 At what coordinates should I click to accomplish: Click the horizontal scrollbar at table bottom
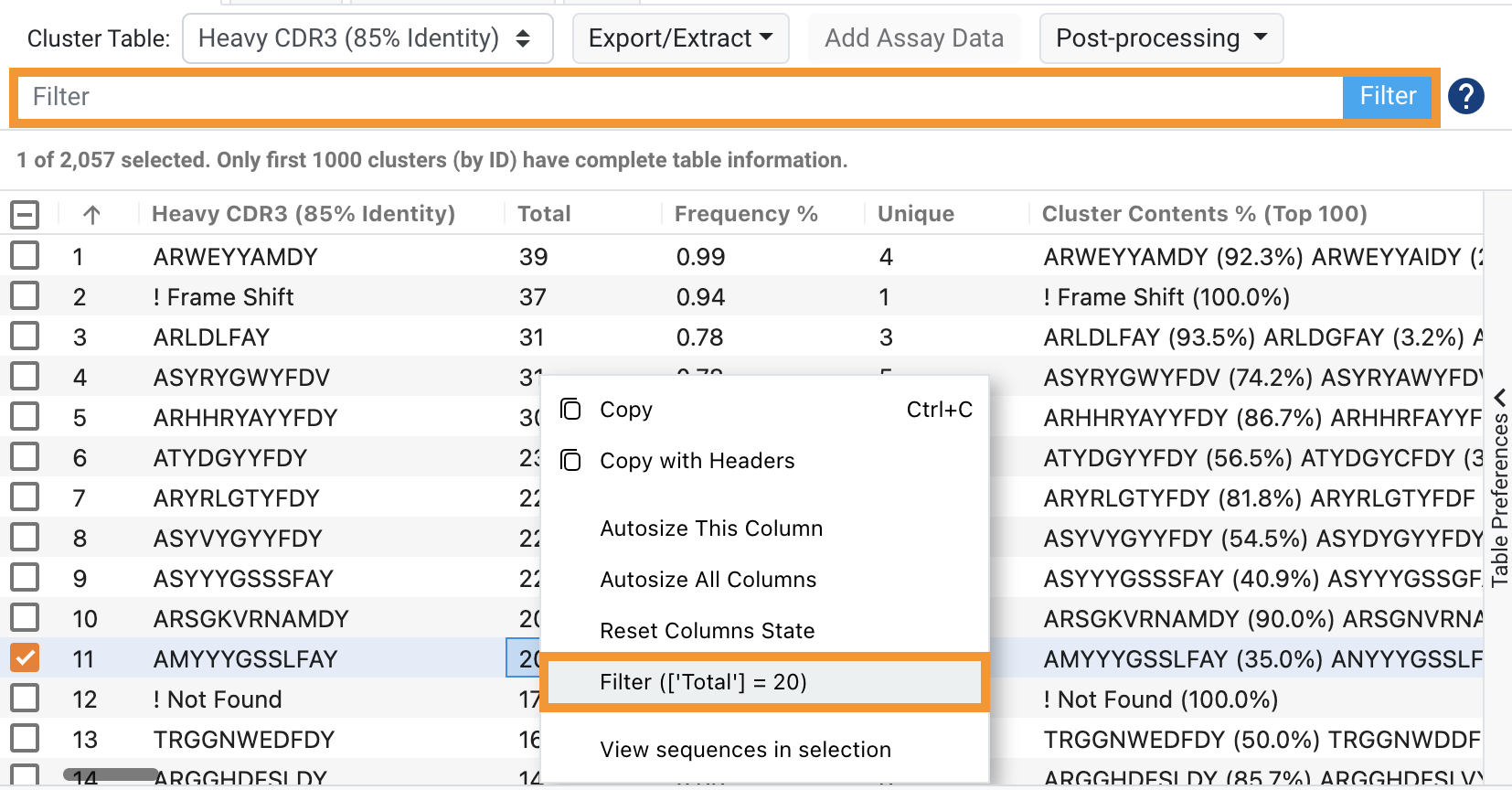click(111, 774)
